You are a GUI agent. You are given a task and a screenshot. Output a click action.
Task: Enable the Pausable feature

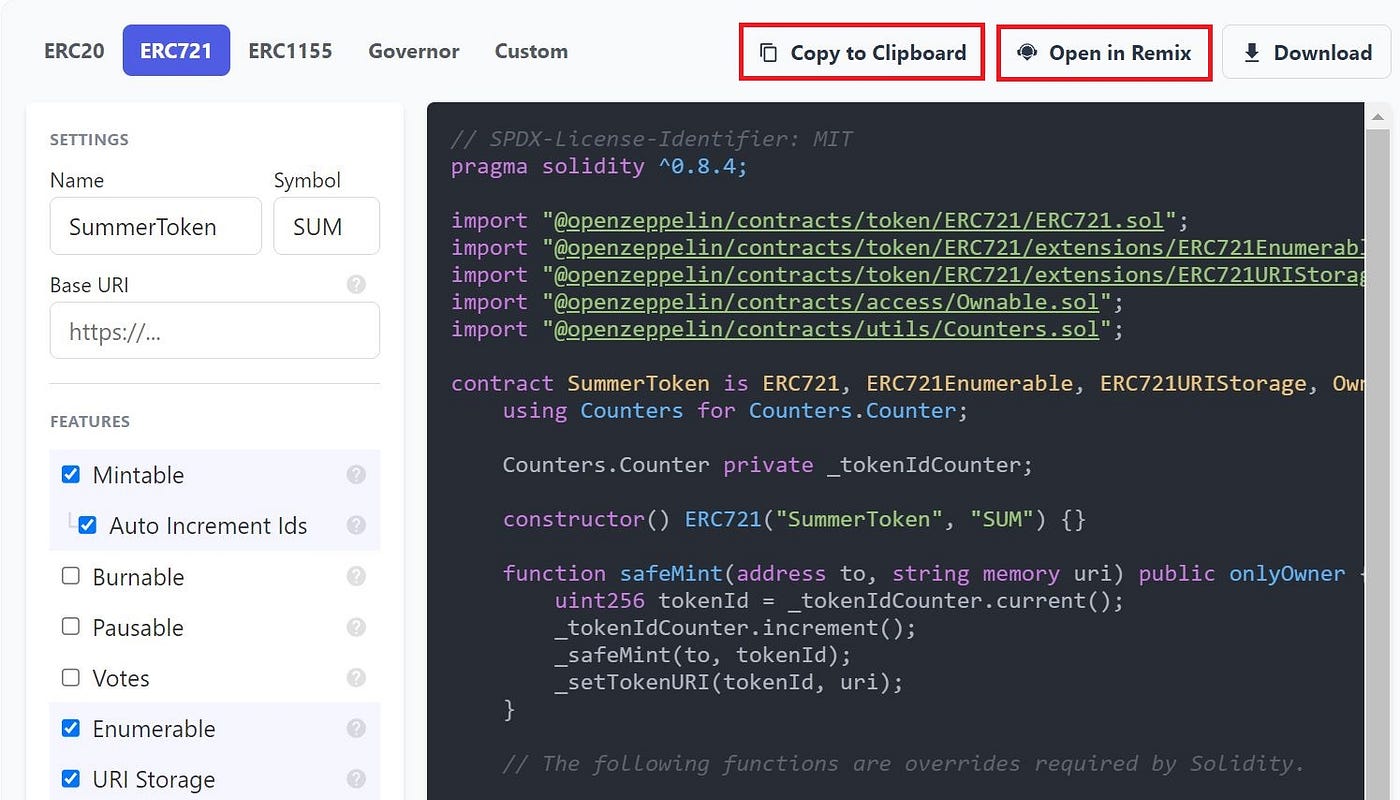coord(71,627)
